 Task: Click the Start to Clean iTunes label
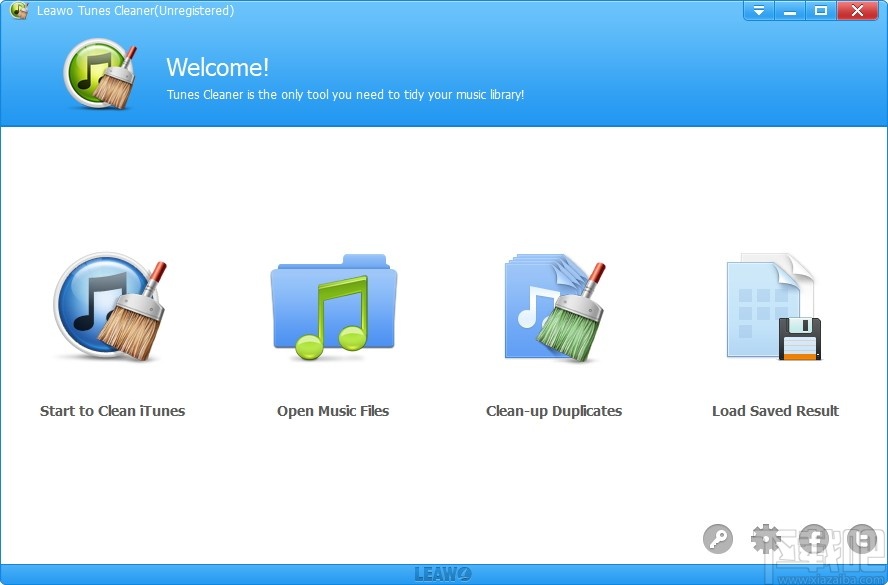(112, 411)
